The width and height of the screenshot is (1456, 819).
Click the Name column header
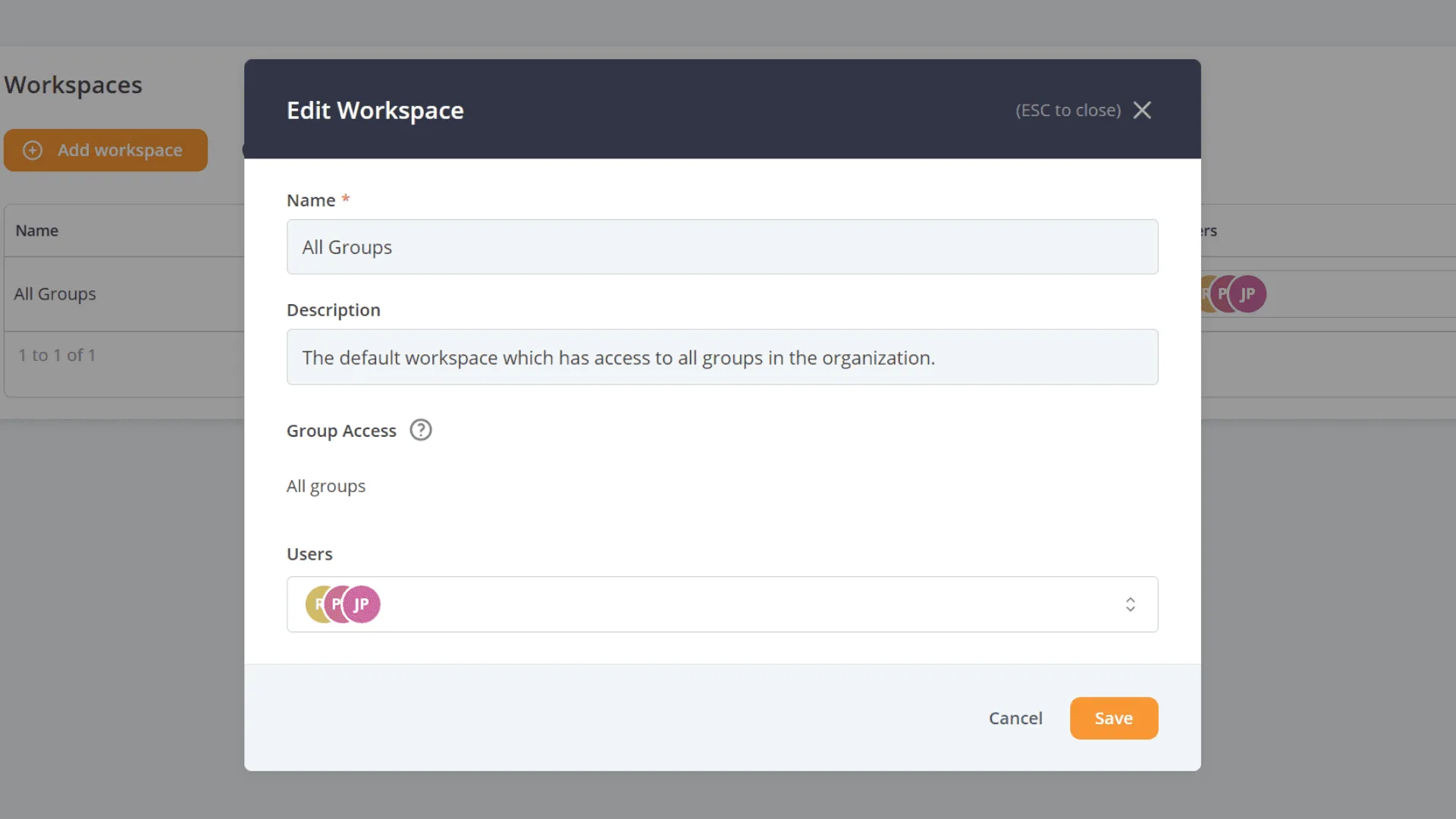[x=37, y=230]
